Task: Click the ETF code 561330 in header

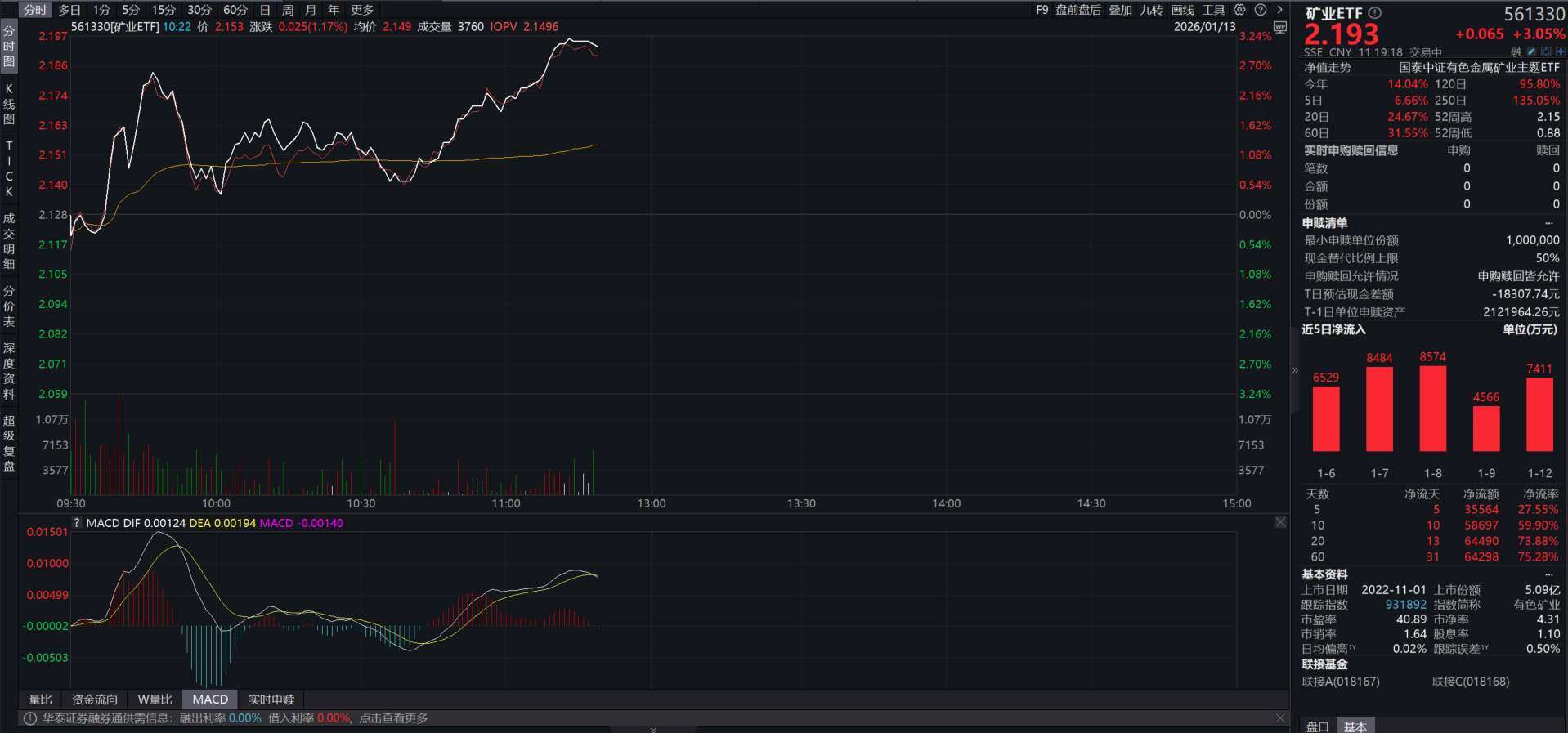Action: [1534, 14]
